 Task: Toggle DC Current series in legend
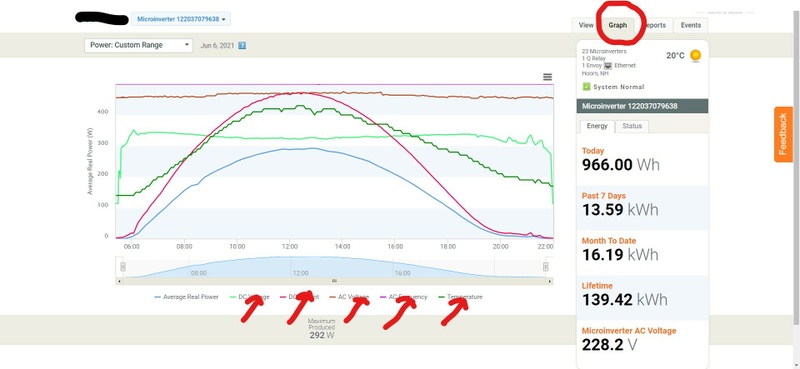tap(300, 297)
